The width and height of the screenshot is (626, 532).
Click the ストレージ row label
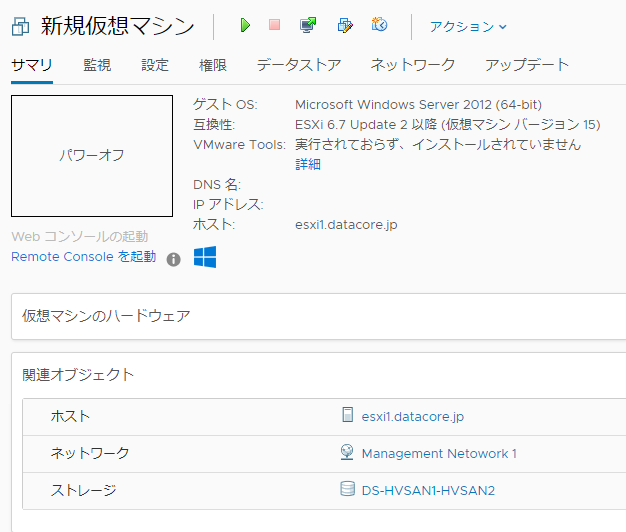83,490
